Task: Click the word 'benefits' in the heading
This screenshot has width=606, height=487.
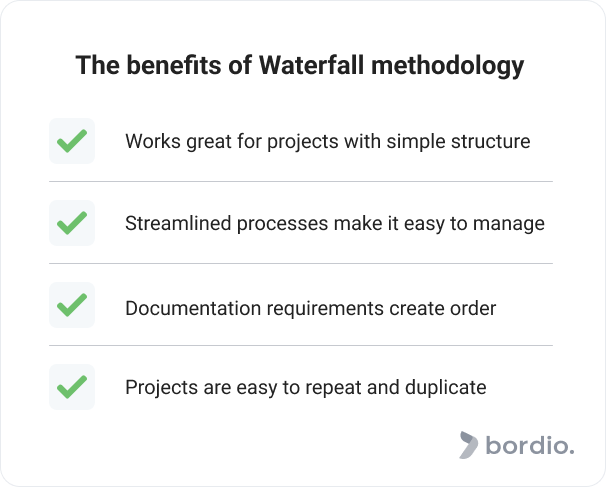Action: (x=174, y=65)
